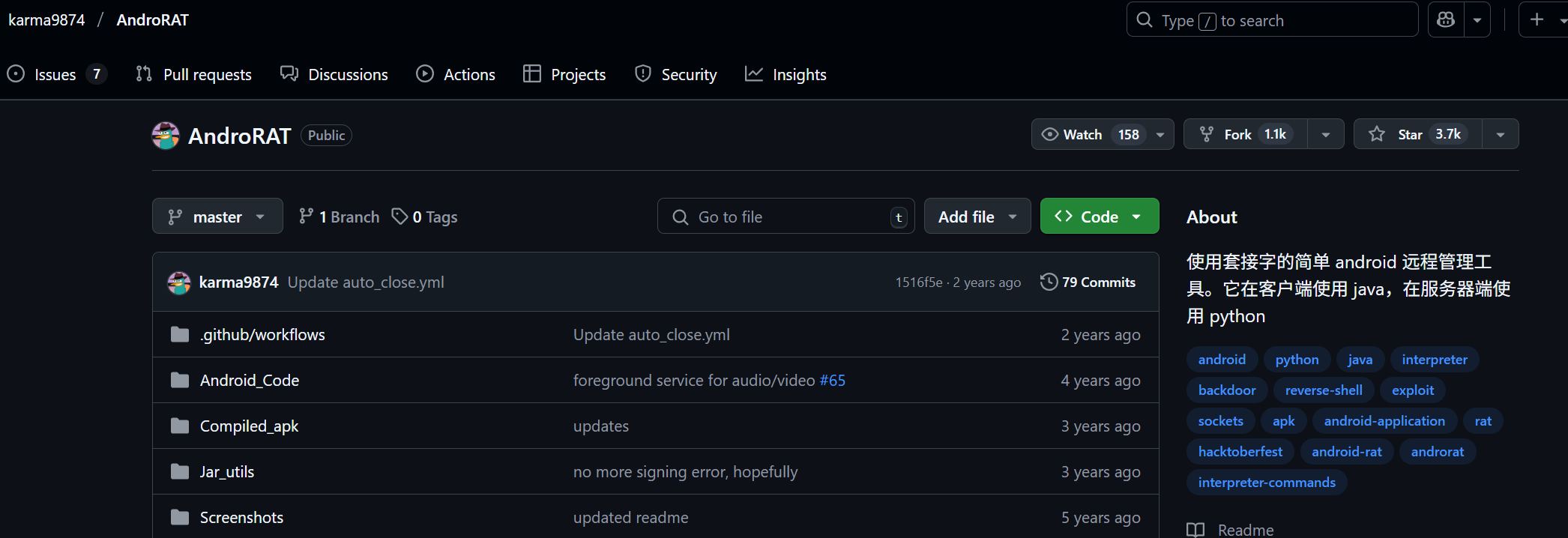Image resolution: width=1568 pixels, height=538 pixels.
Task: Expand the Add file dropdown
Action: (x=977, y=217)
